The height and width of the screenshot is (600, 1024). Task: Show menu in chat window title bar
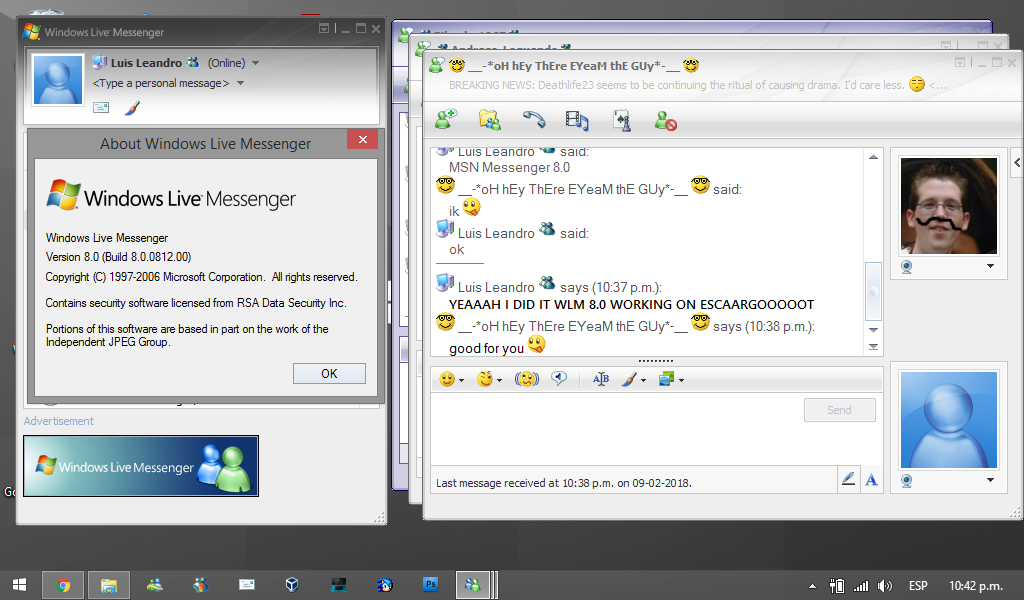pos(959,62)
